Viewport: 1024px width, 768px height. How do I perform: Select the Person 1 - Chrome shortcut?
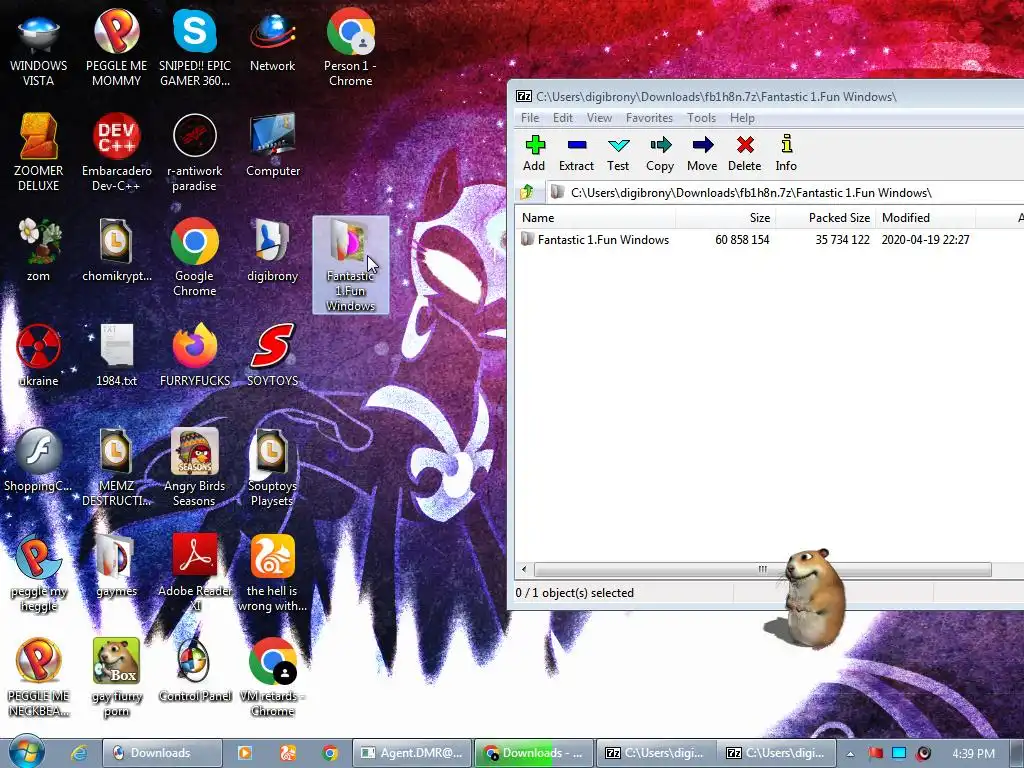pyautogui.click(x=351, y=48)
